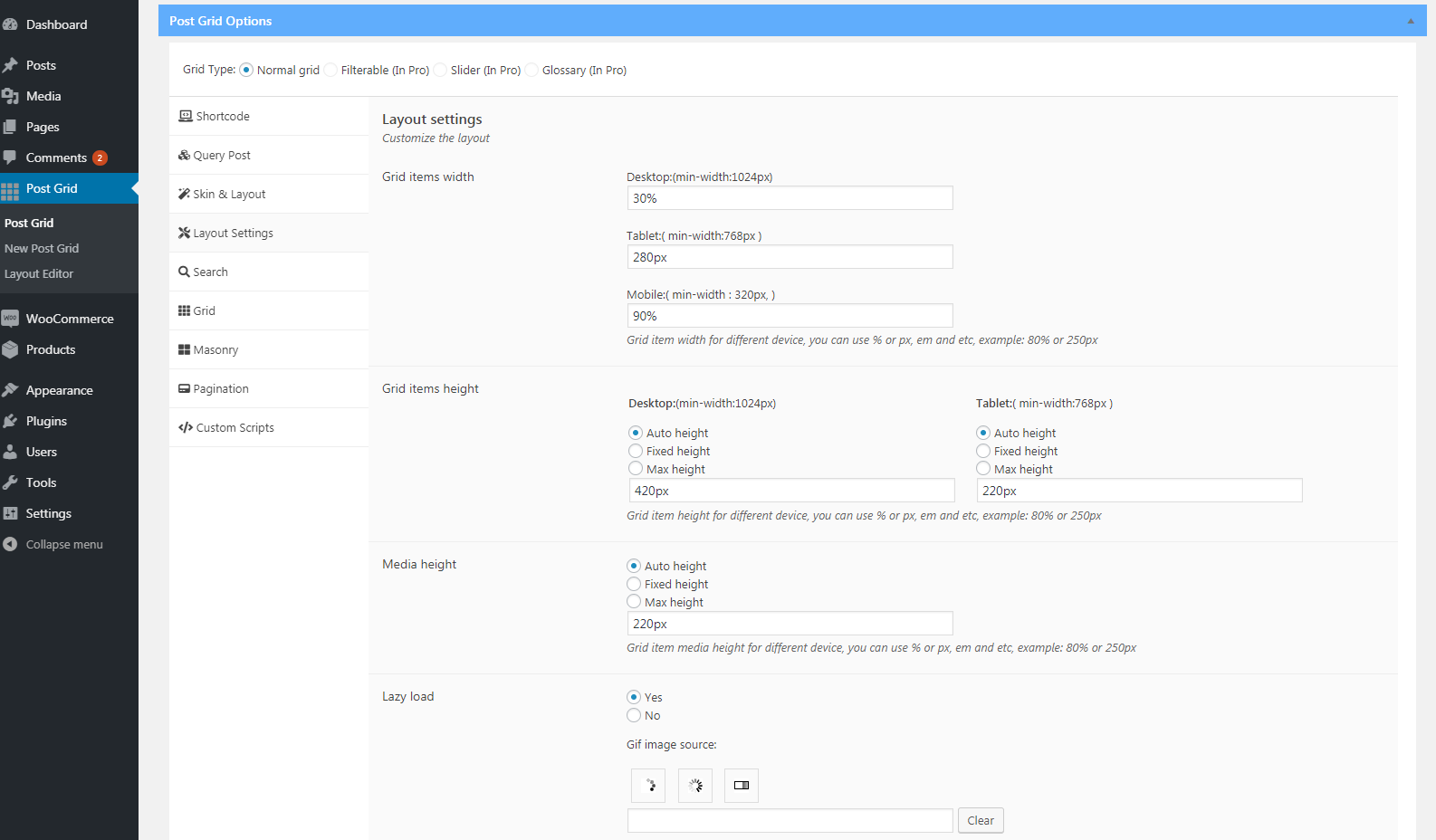Open the Layout Editor submenu link

[x=39, y=273]
